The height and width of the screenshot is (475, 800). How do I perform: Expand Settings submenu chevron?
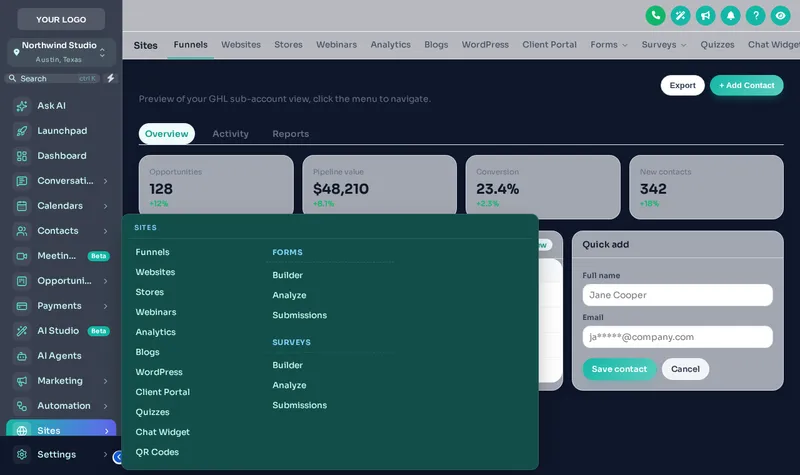(x=106, y=454)
